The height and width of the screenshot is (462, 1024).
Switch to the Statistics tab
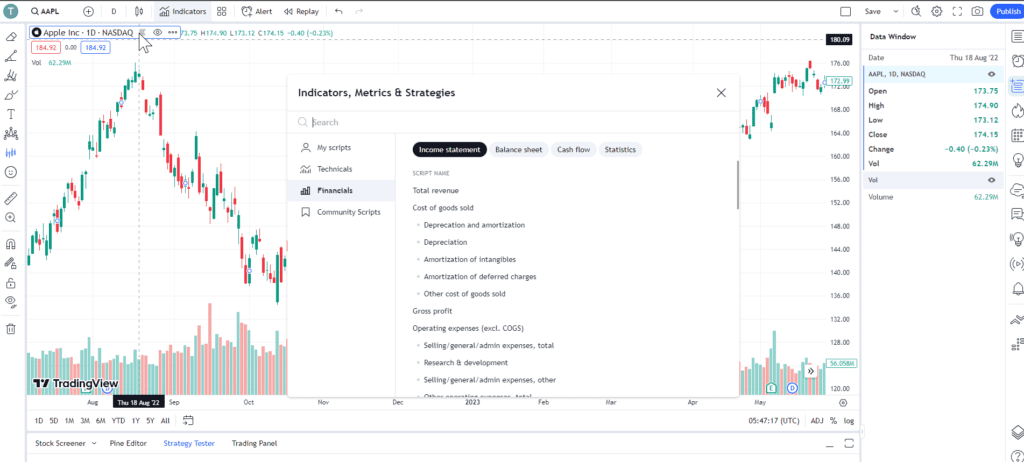pos(620,150)
